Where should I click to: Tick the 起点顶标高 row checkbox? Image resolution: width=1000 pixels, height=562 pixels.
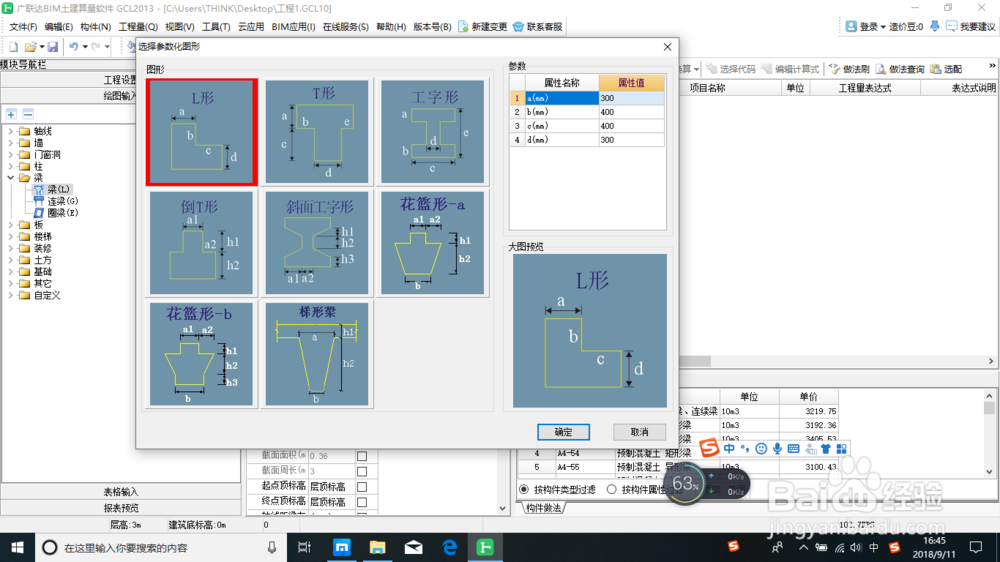362,487
